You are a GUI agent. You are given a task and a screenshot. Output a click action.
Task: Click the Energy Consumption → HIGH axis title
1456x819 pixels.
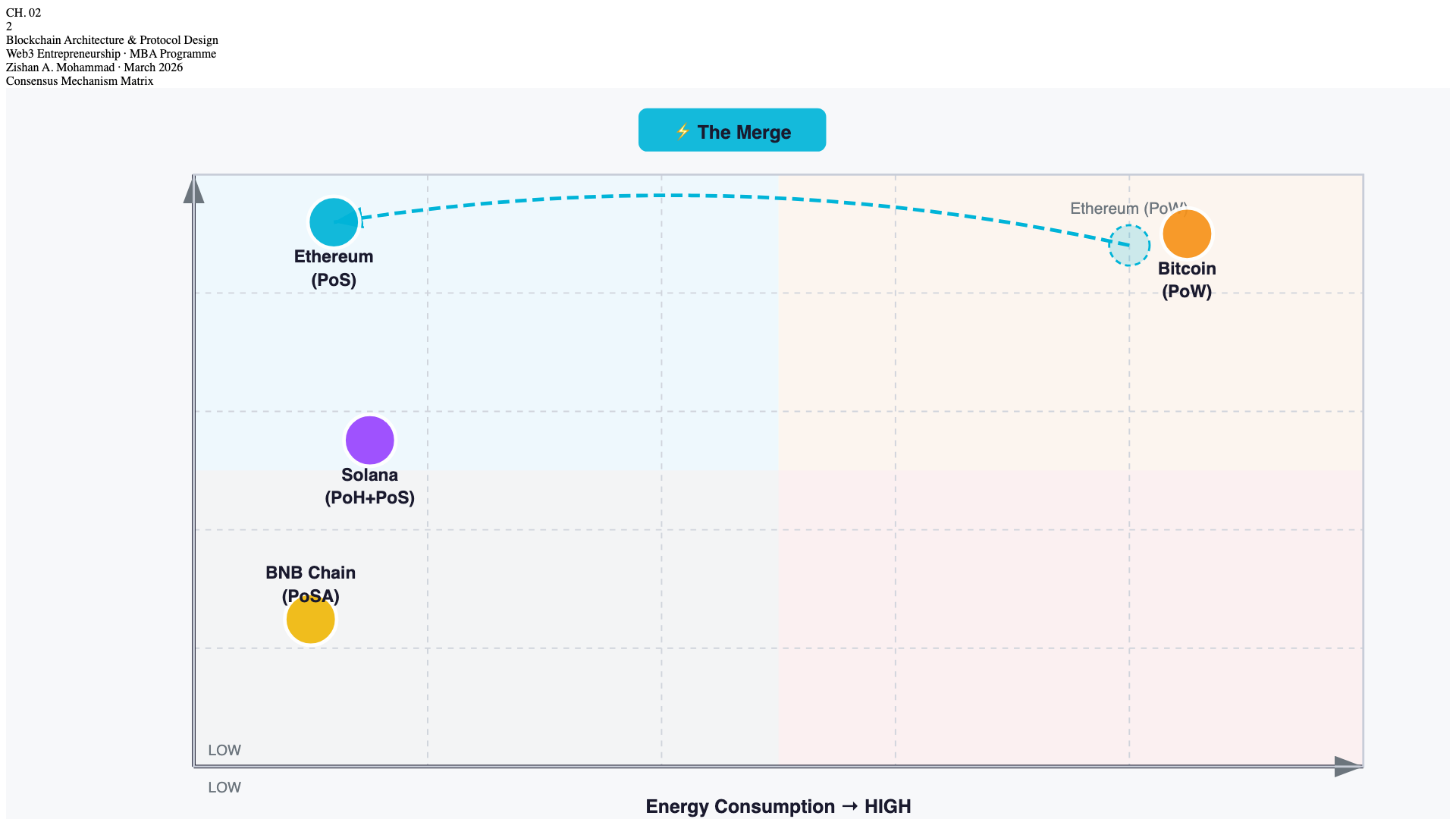(778, 806)
